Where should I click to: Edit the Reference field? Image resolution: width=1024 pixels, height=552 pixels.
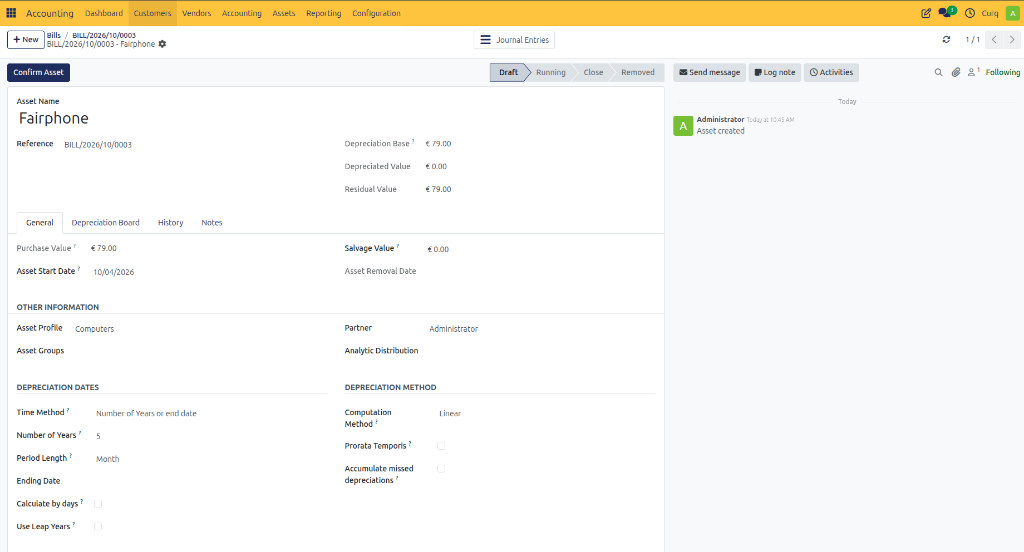pos(194,145)
